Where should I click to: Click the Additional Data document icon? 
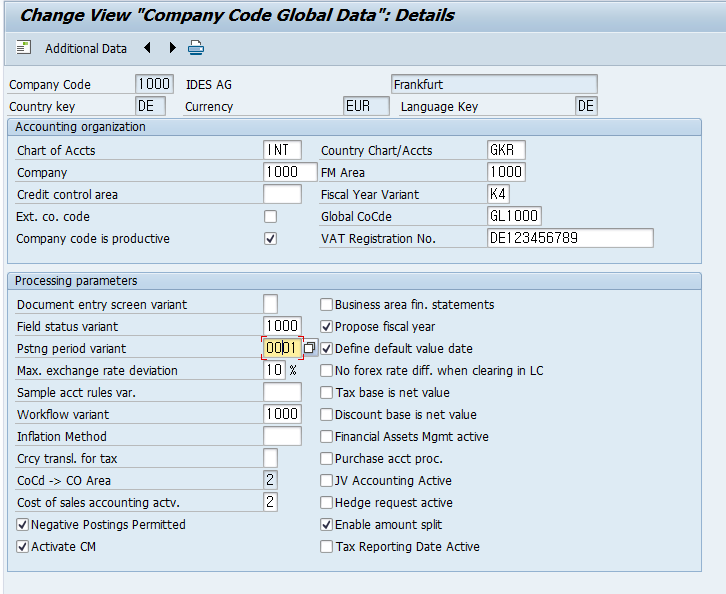point(24,48)
